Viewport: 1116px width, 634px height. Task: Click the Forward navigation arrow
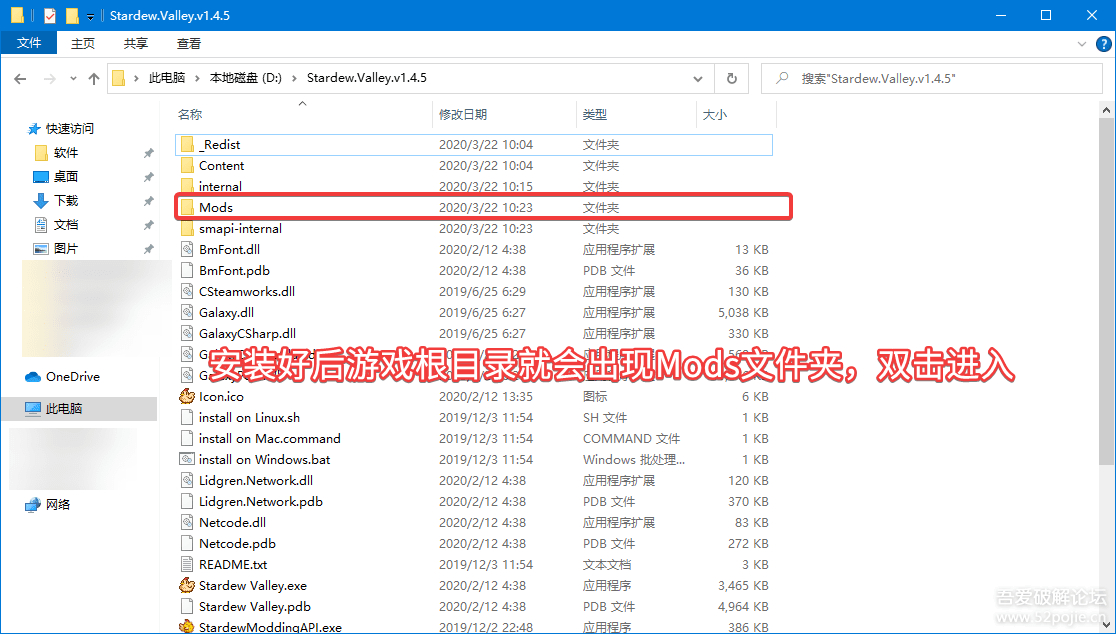[x=50, y=78]
